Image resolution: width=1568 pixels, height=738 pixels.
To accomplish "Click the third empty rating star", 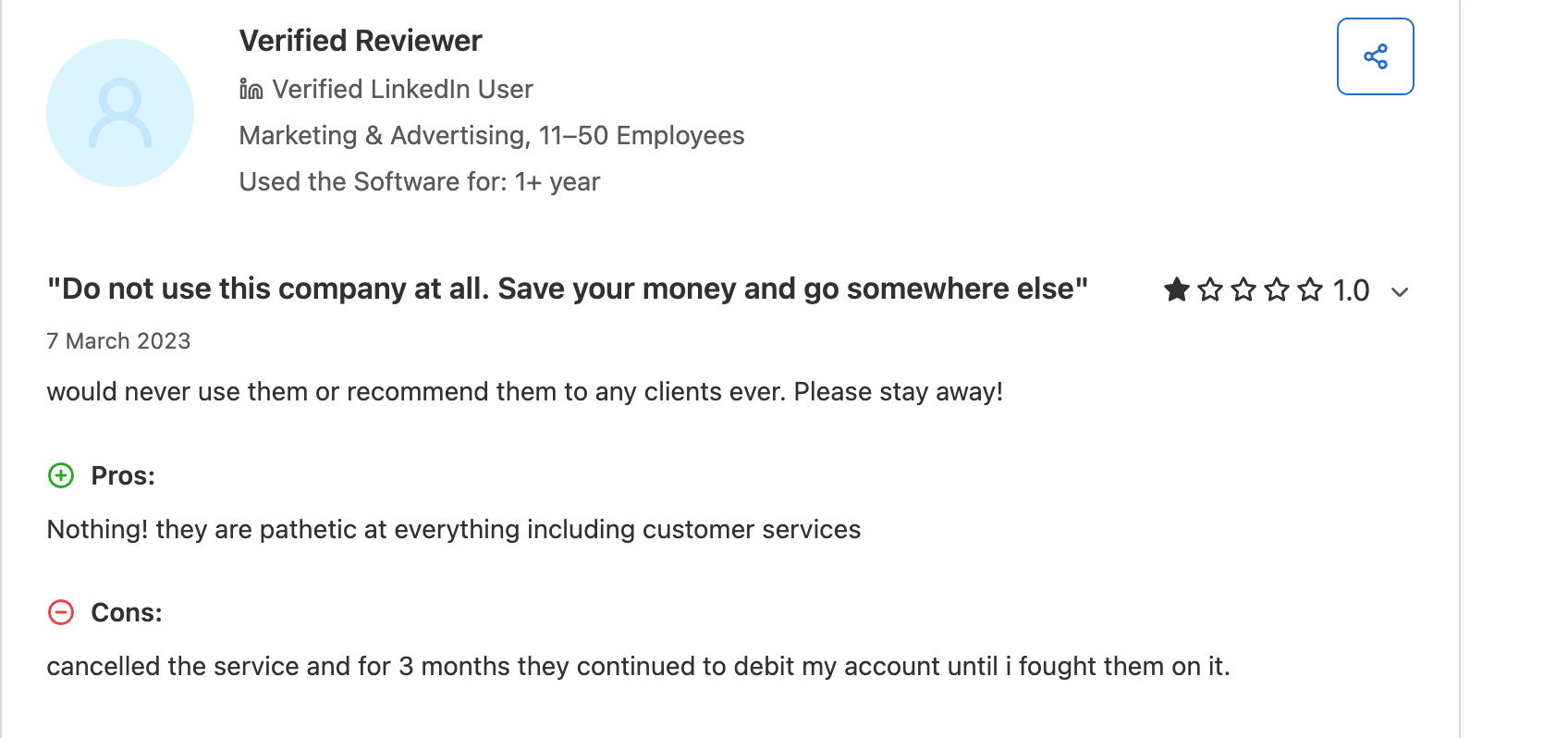I will [1243, 290].
